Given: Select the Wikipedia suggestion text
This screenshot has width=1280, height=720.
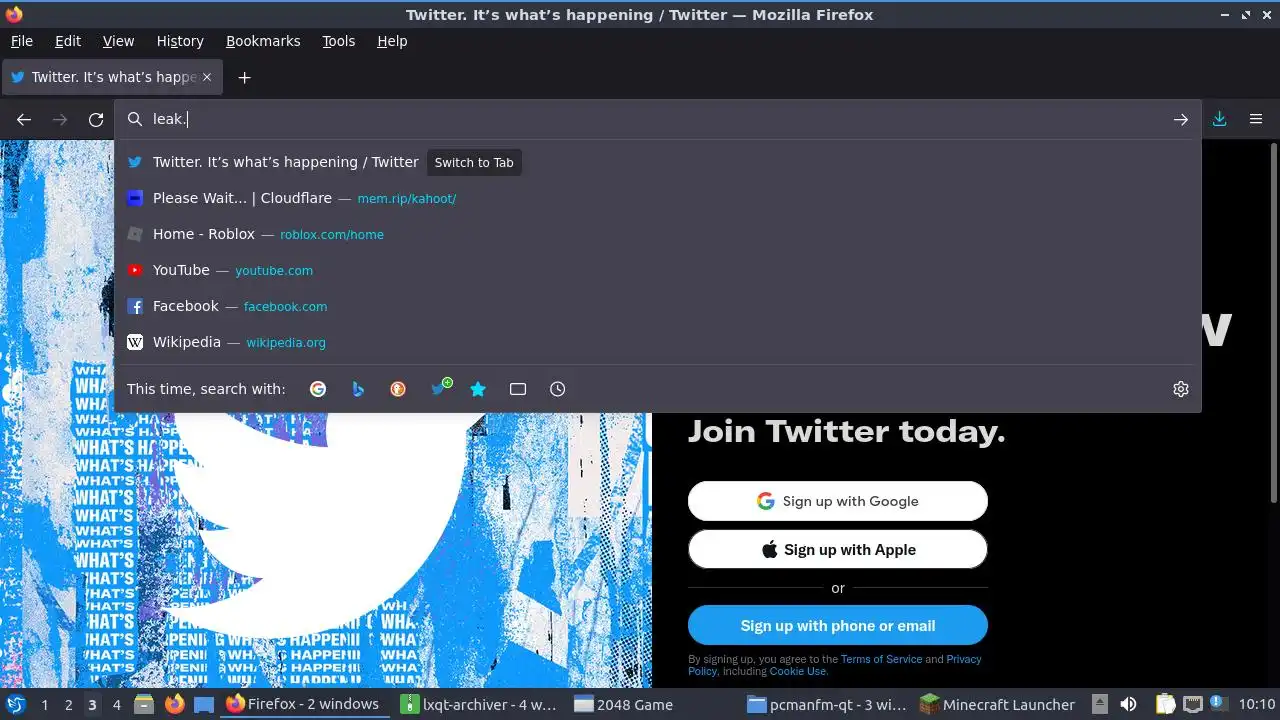Looking at the screenshot, I should pos(187,342).
